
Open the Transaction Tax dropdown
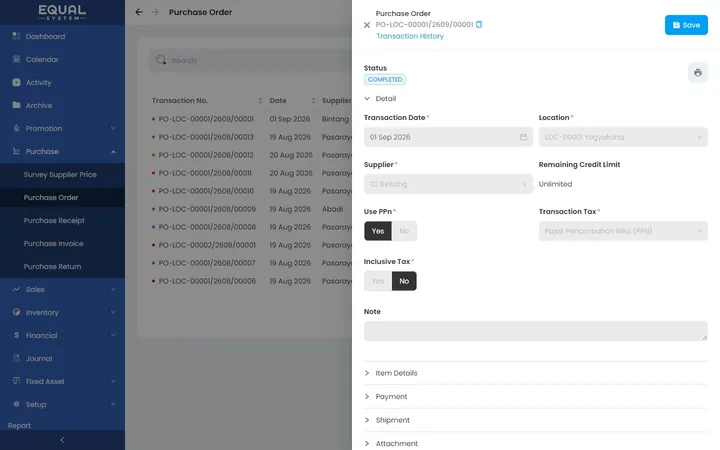pyautogui.click(x=623, y=231)
